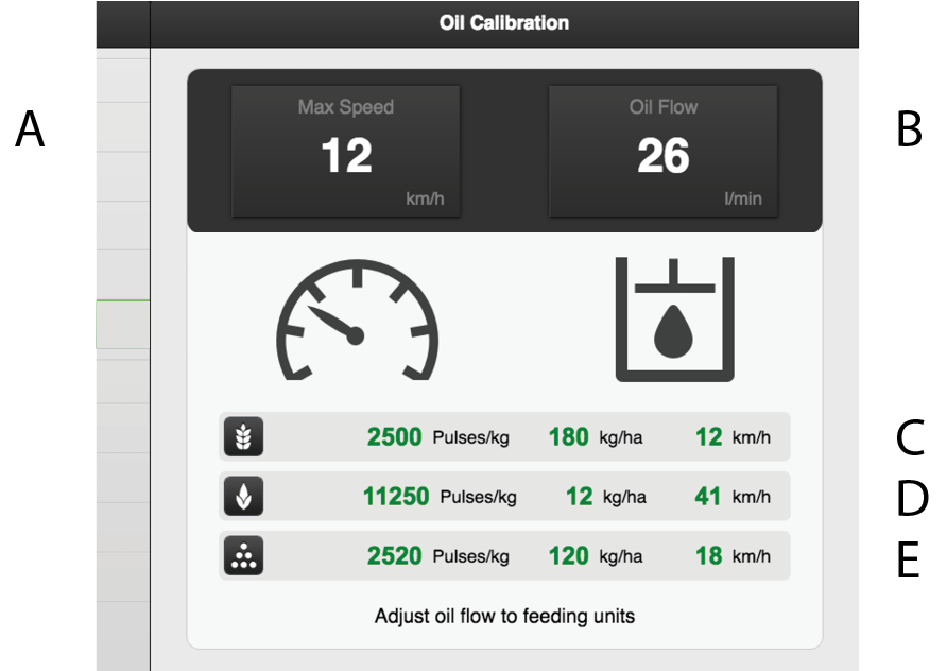Select the leaf seed icon in second row
Viewport: 938px width, 671px height.
coord(243,496)
